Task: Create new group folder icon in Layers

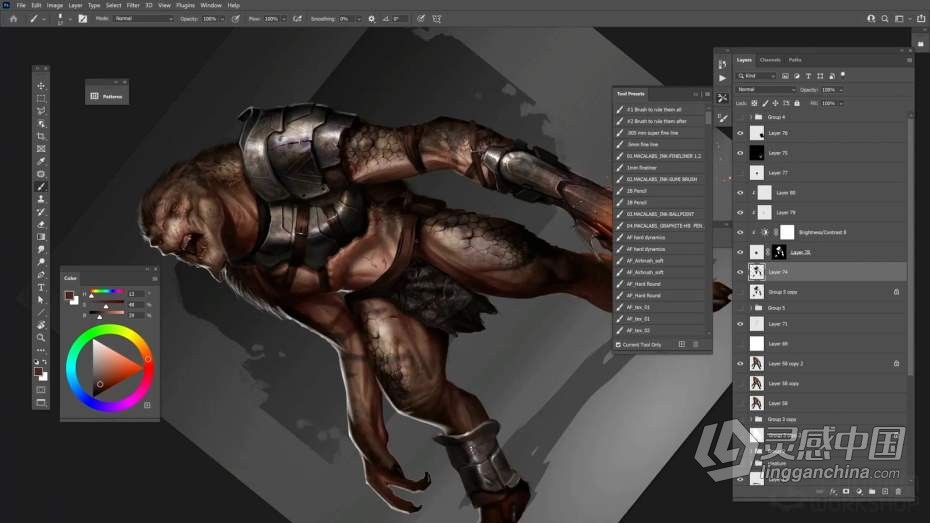Action: tap(872, 492)
